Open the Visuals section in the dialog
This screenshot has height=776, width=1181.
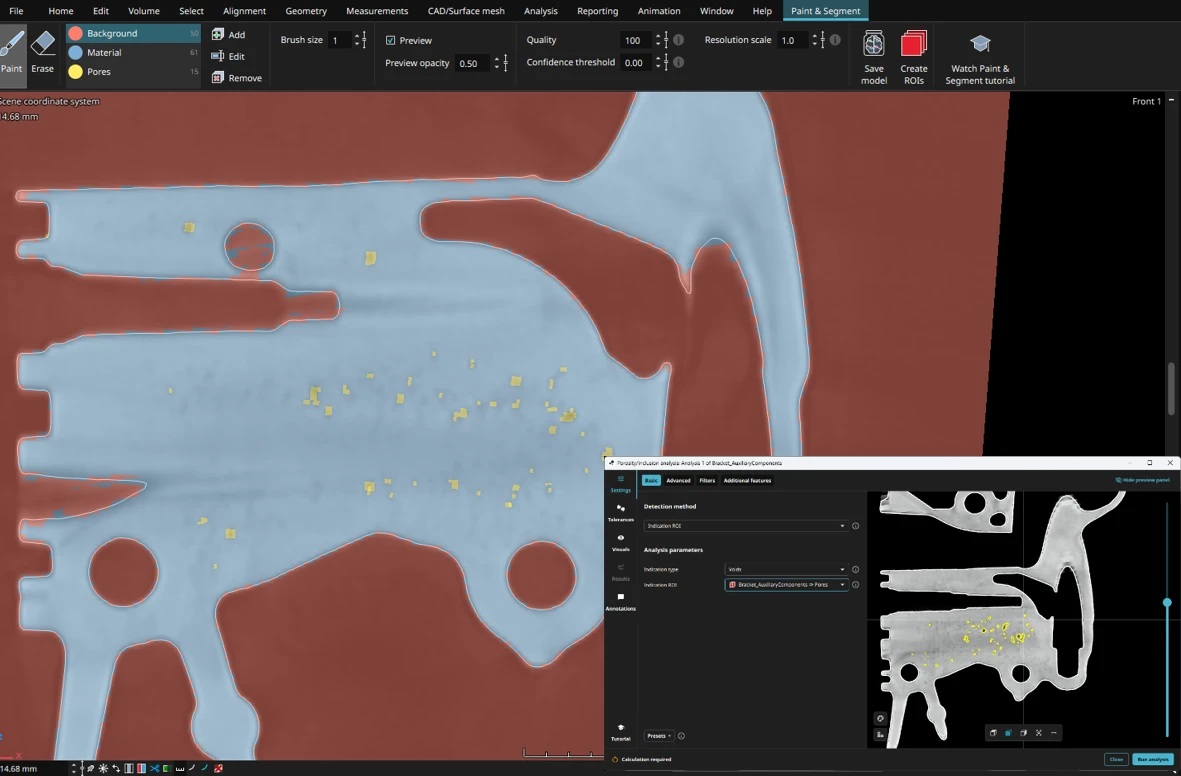click(620, 542)
